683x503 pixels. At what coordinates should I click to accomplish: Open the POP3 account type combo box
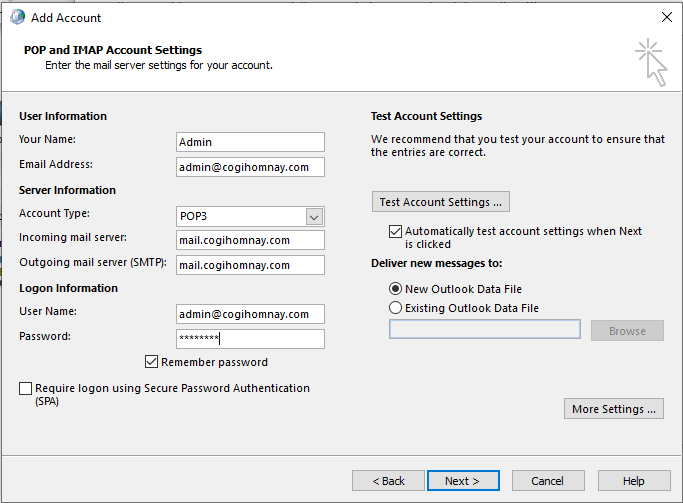(x=240, y=216)
